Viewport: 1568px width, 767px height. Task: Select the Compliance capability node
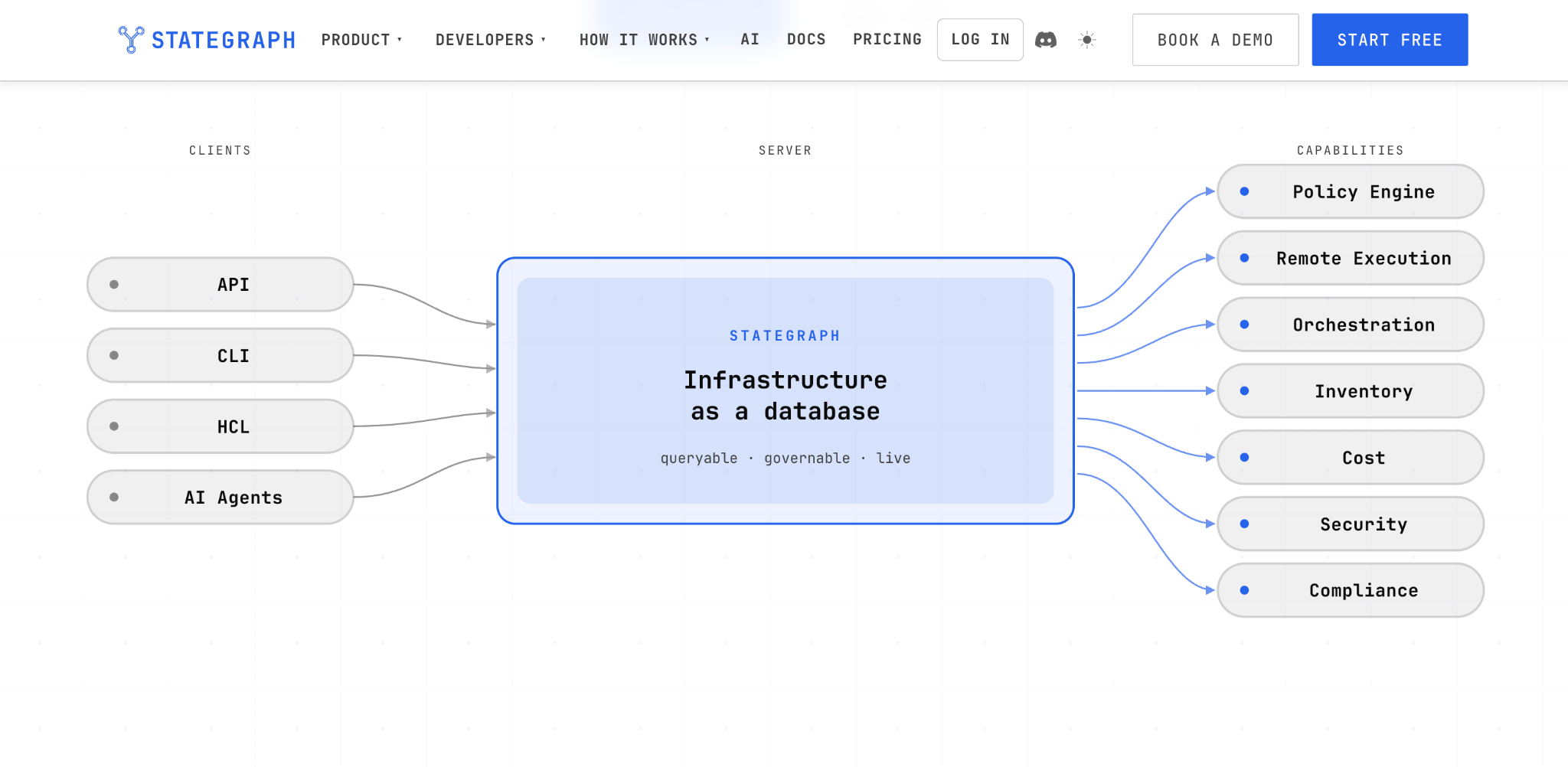coord(1351,591)
